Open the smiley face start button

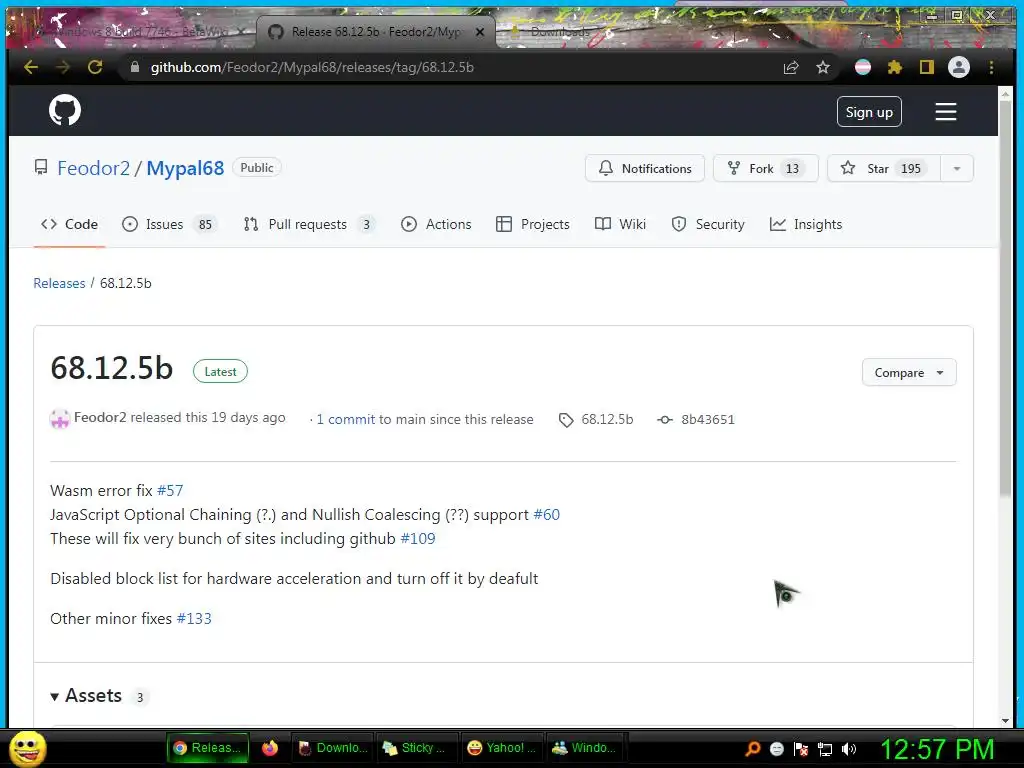[28, 748]
